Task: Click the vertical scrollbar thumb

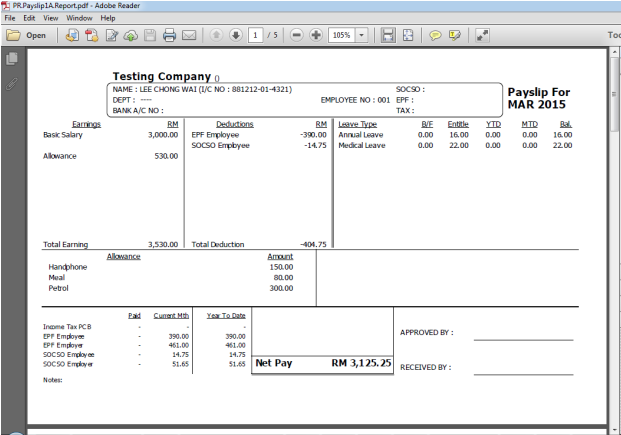Action: pyautogui.click(x=614, y=94)
